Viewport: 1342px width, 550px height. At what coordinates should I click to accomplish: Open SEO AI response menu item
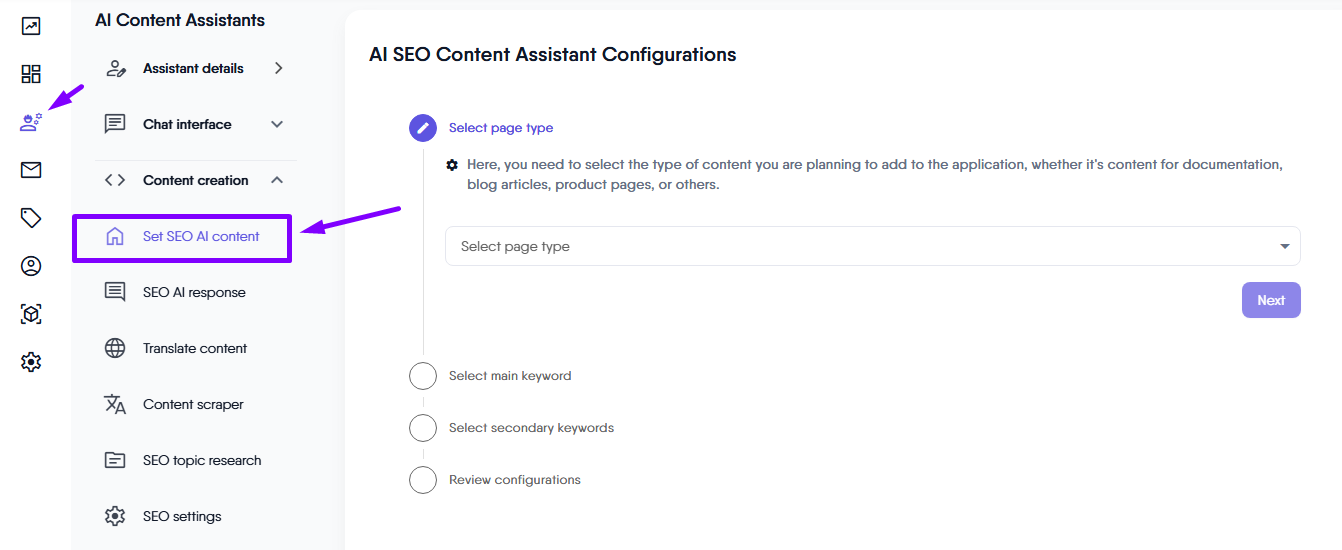194,293
